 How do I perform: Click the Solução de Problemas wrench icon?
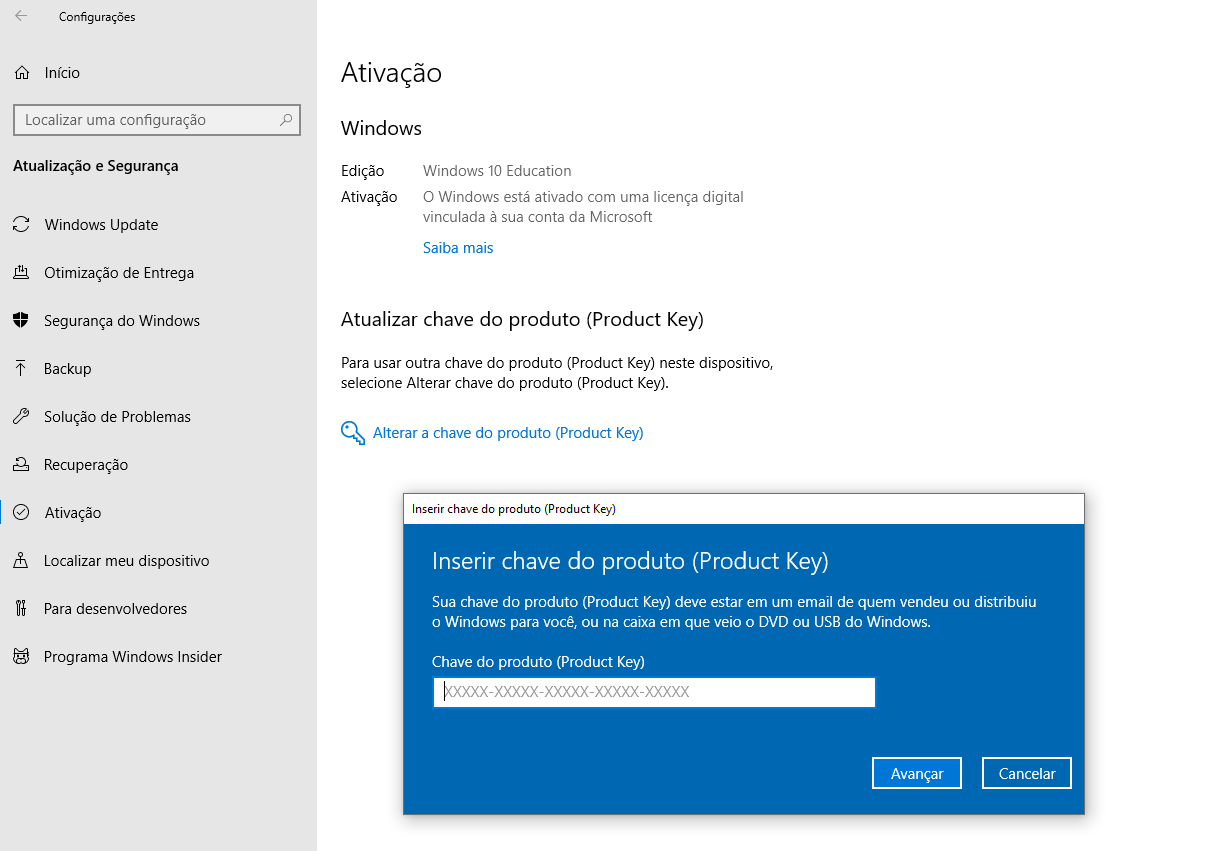pyautogui.click(x=20, y=416)
